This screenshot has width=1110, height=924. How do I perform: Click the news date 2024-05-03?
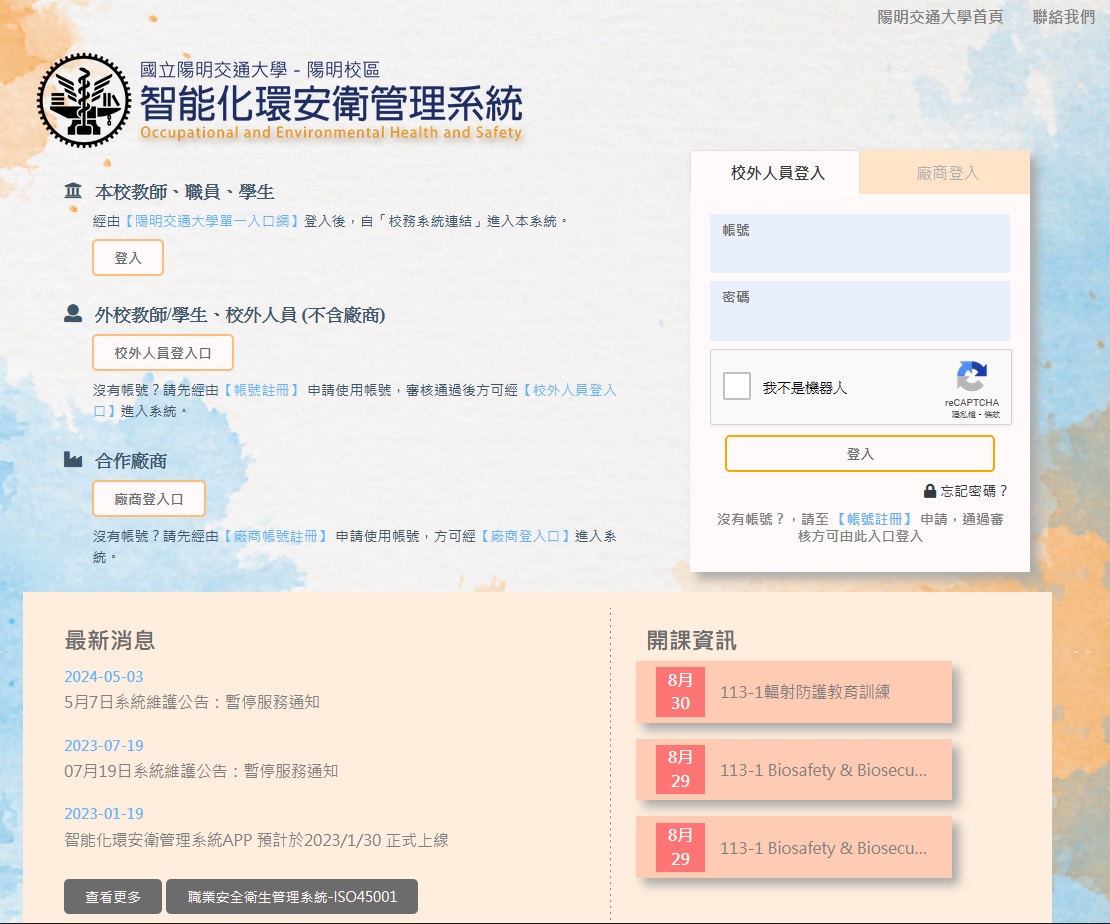pos(103,676)
